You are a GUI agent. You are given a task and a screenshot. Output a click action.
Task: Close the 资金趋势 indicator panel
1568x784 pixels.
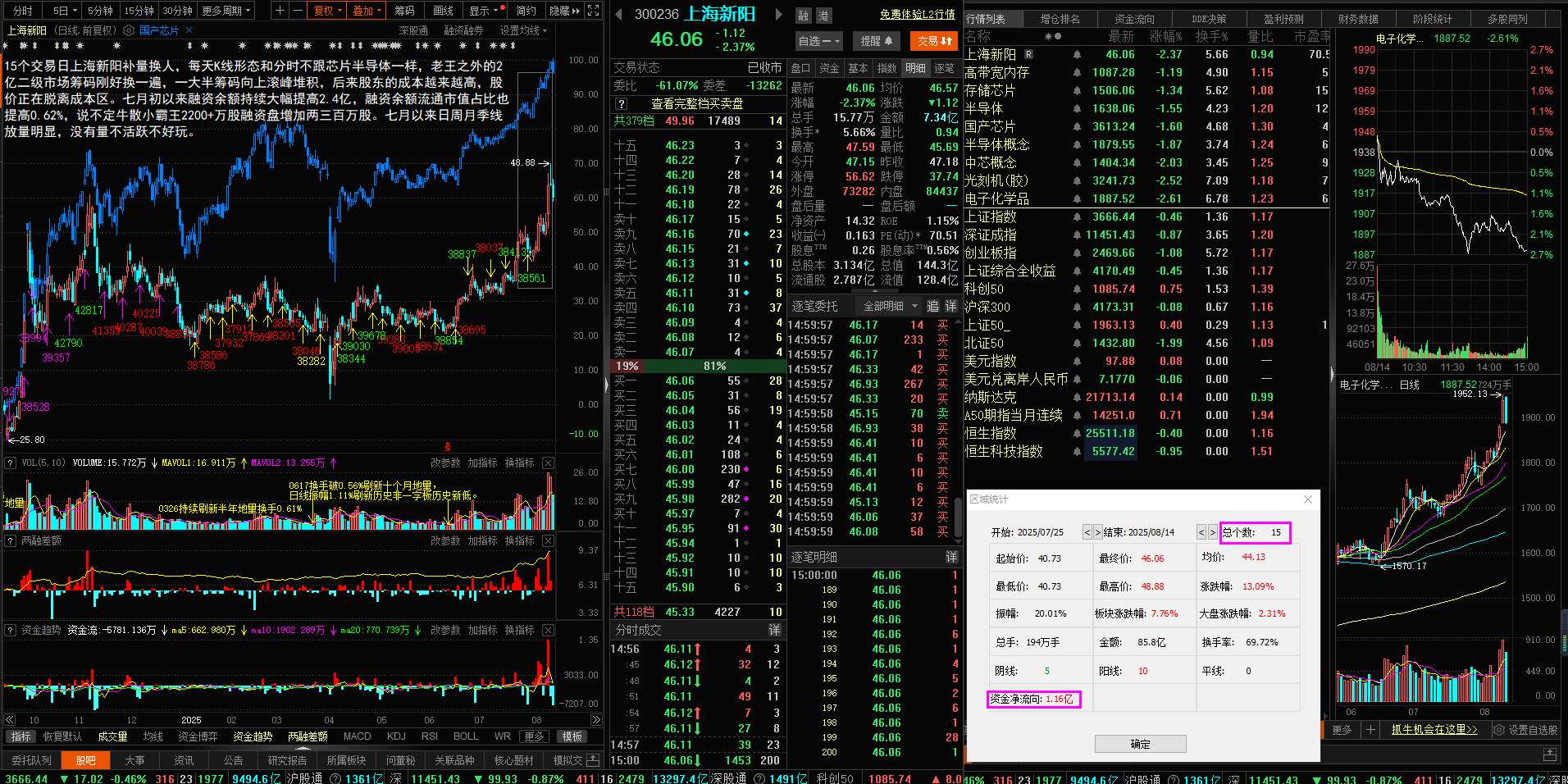548,630
